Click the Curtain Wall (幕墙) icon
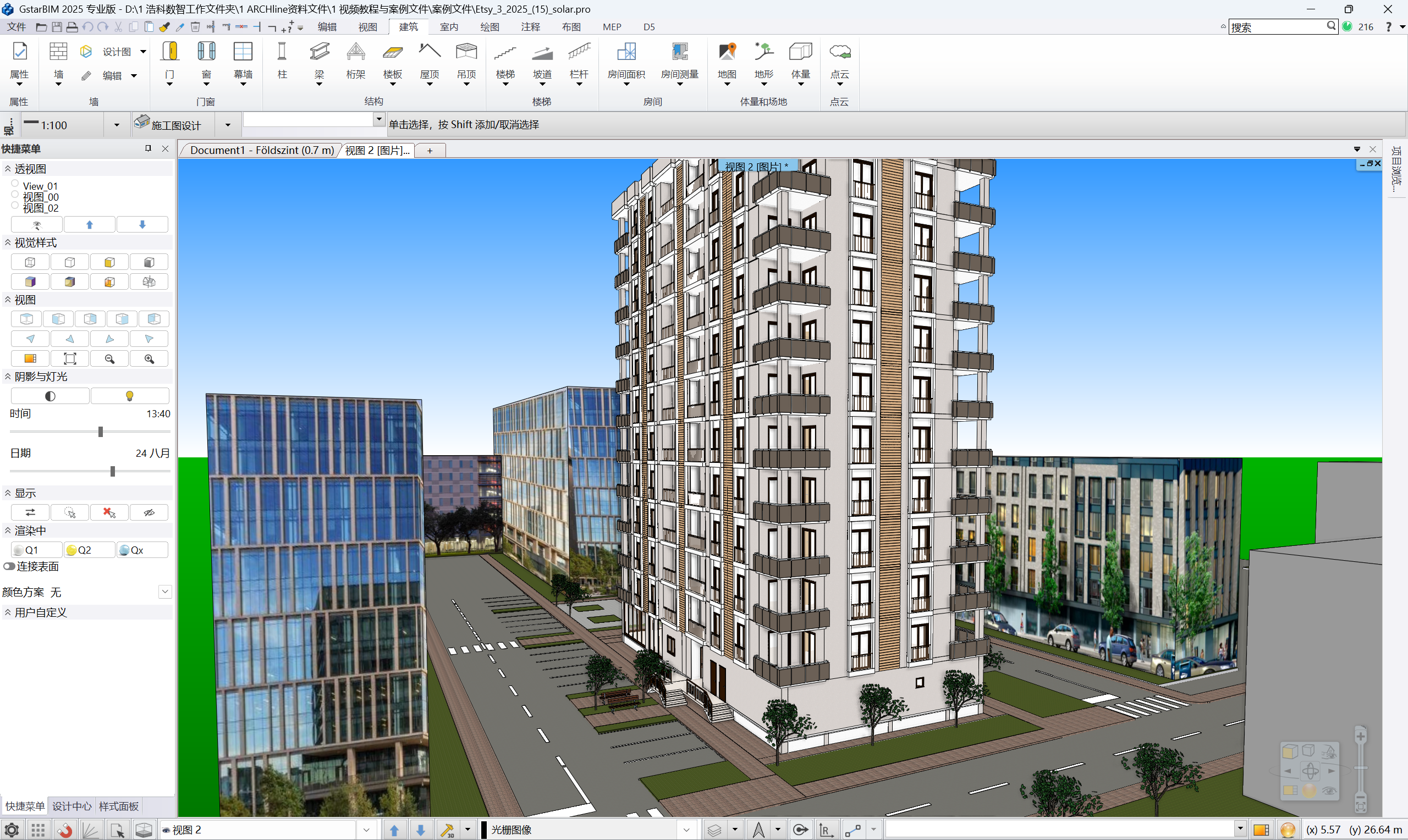Image resolution: width=1408 pixels, height=840 pixels. pyautogui.click(x=243, y=52)
